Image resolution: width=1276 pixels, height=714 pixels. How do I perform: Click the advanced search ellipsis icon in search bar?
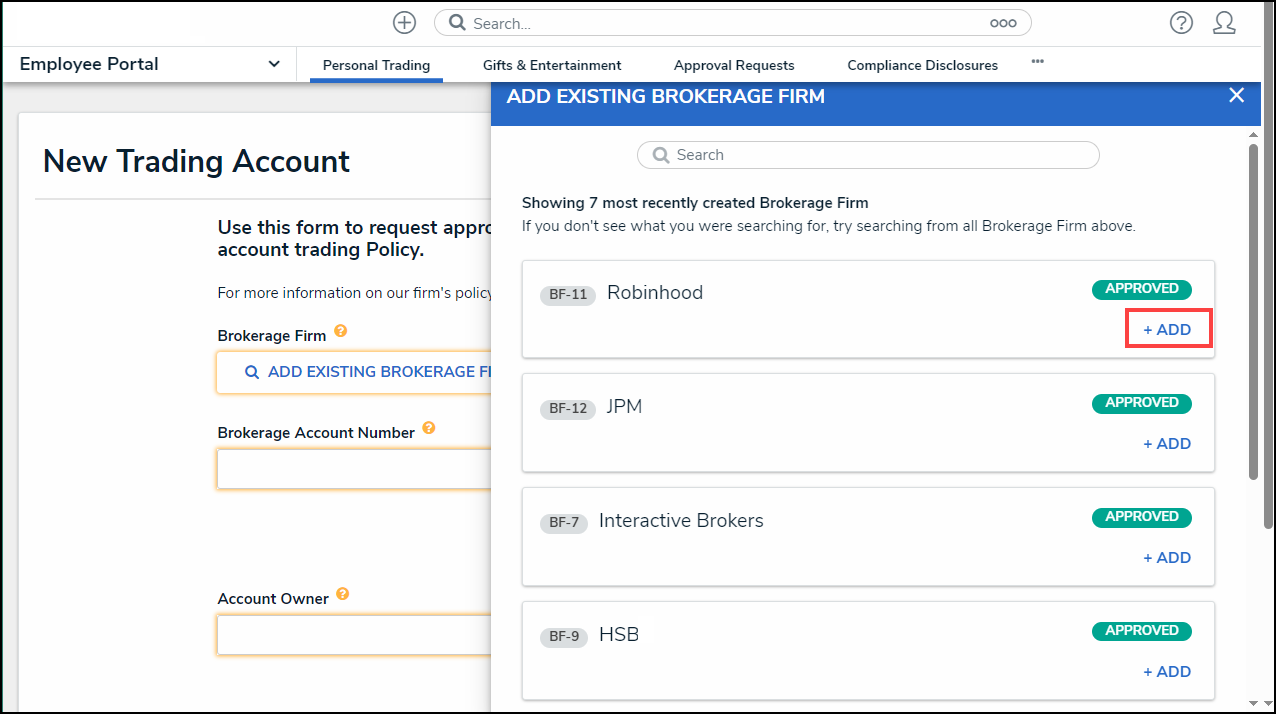(x=1002, y=23)
